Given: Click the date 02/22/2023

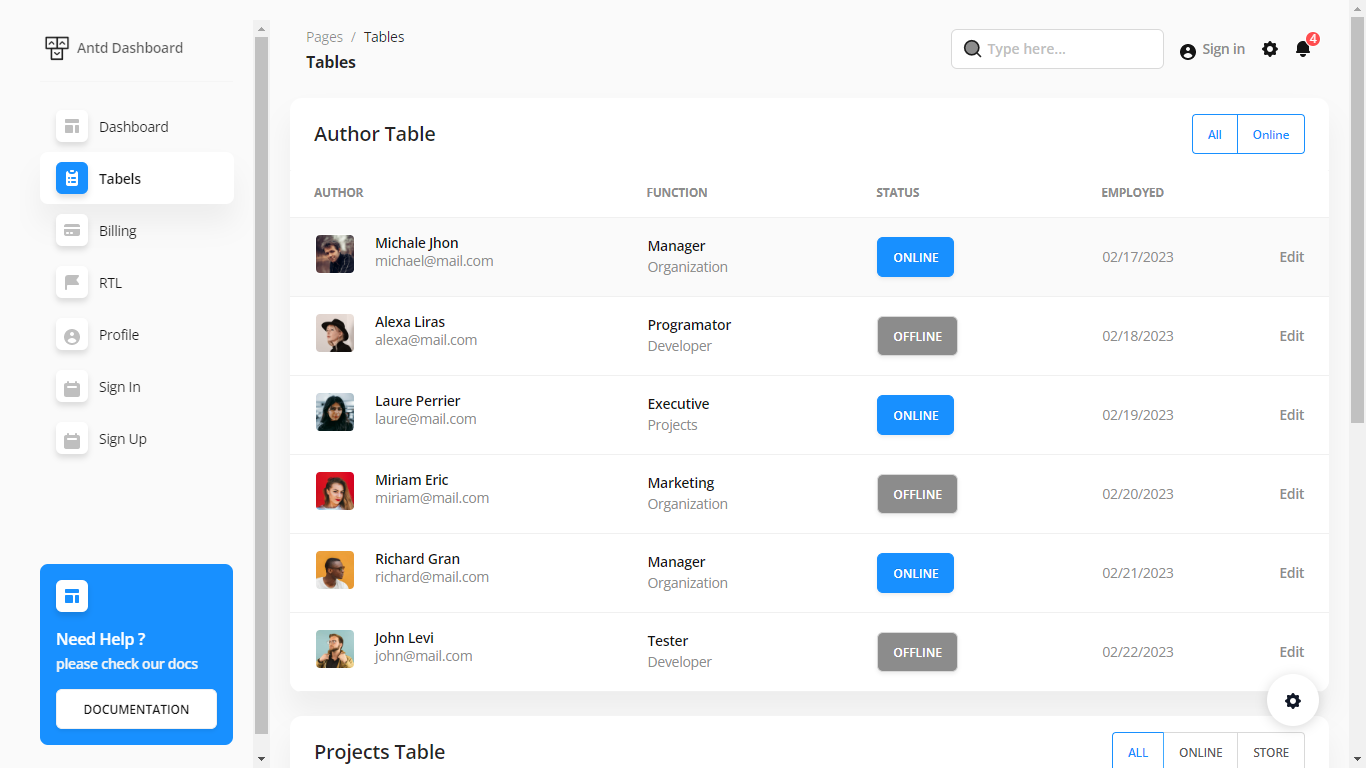Looking at the screenshot, I should click(x=1138, y=652).
